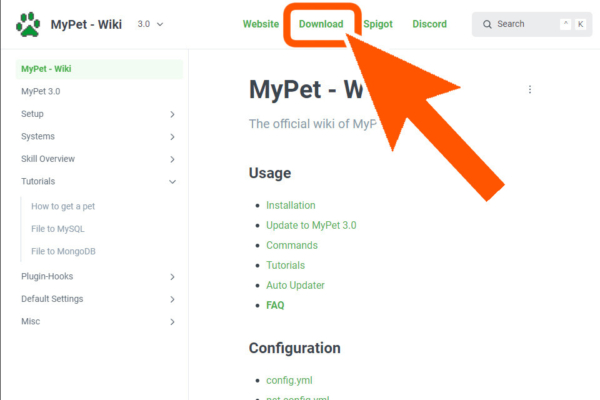The width and height of the screenshot is (600, 400).
Task: Expand the Systems sidebar section
Action: pos(172,137)
